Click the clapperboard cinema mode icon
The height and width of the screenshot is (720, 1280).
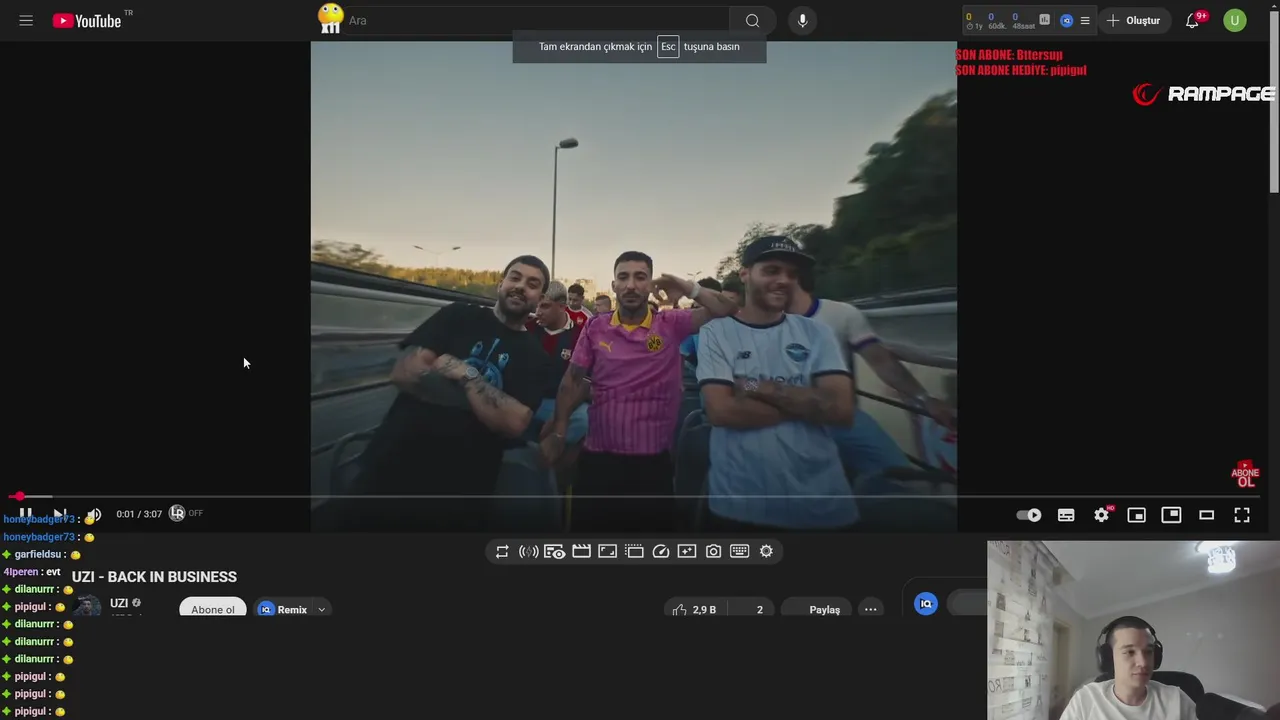(x=581, y=551)
